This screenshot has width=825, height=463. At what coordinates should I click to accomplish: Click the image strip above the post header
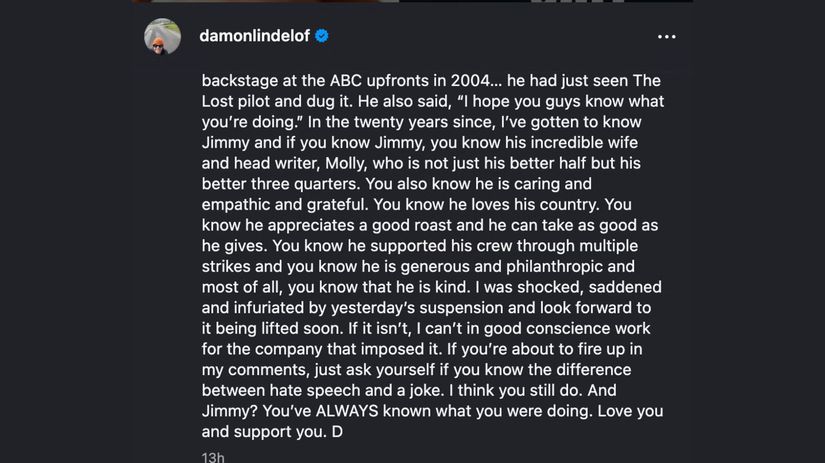(x=412, y=1)
